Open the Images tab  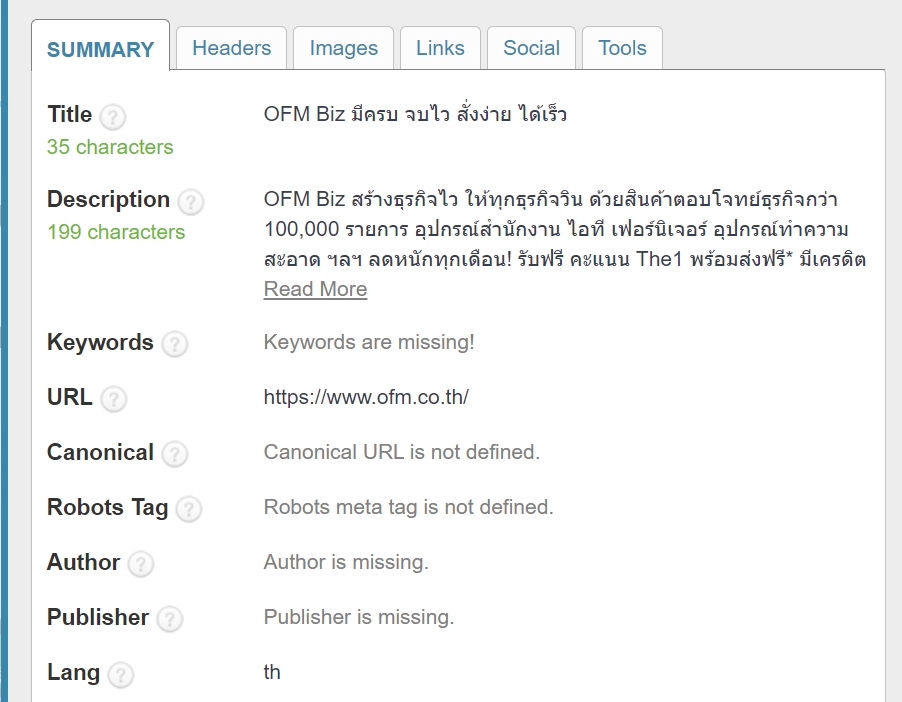coord(344,48)
